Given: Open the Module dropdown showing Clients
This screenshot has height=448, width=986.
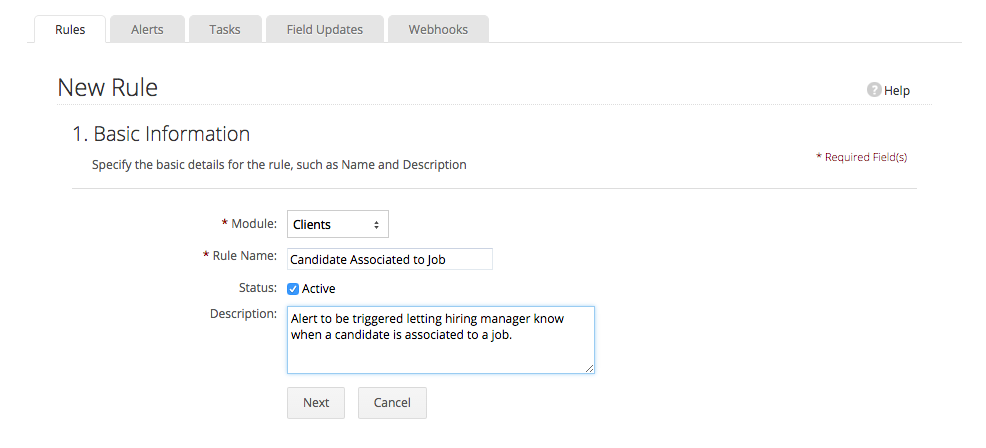Looking at the screenshot, I should pos(337,224).
